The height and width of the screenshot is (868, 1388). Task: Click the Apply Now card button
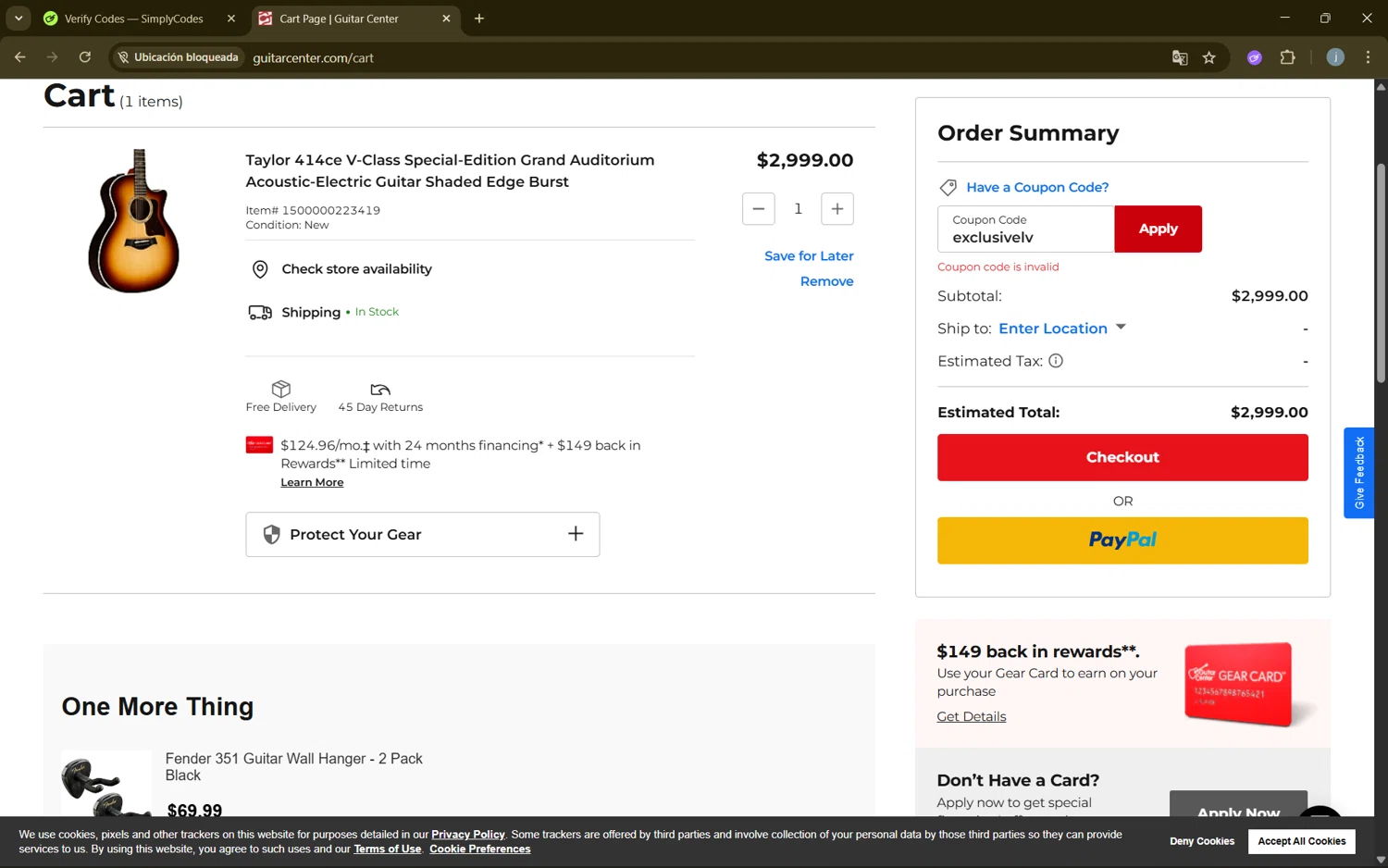[x=1238, y=804]
